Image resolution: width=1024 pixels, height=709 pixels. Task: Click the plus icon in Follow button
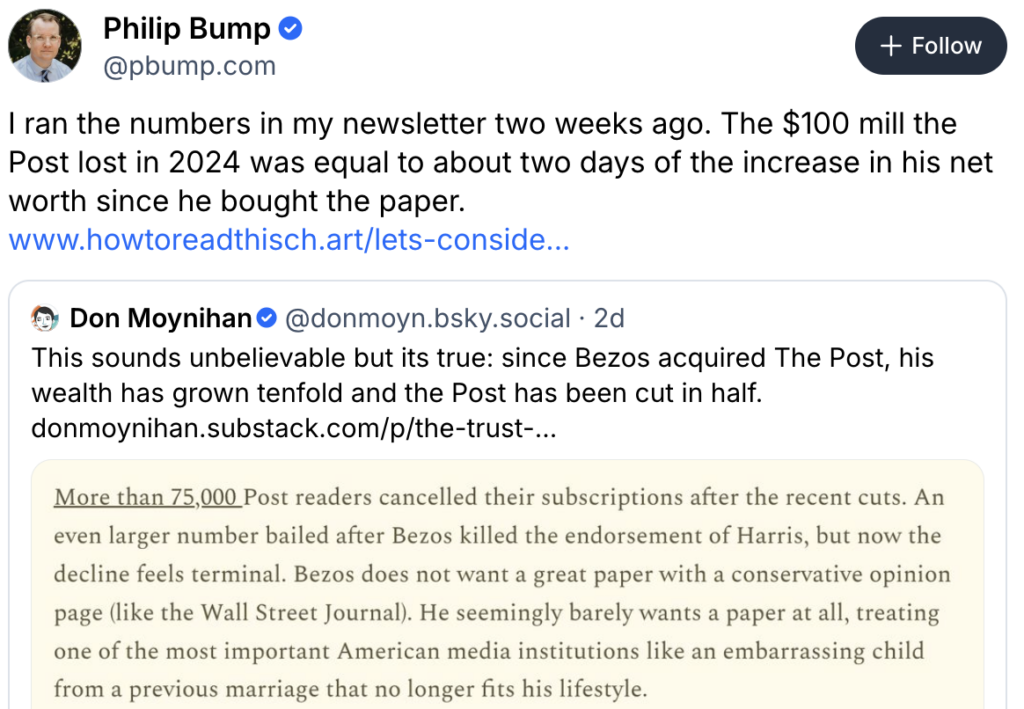(891, 46)
